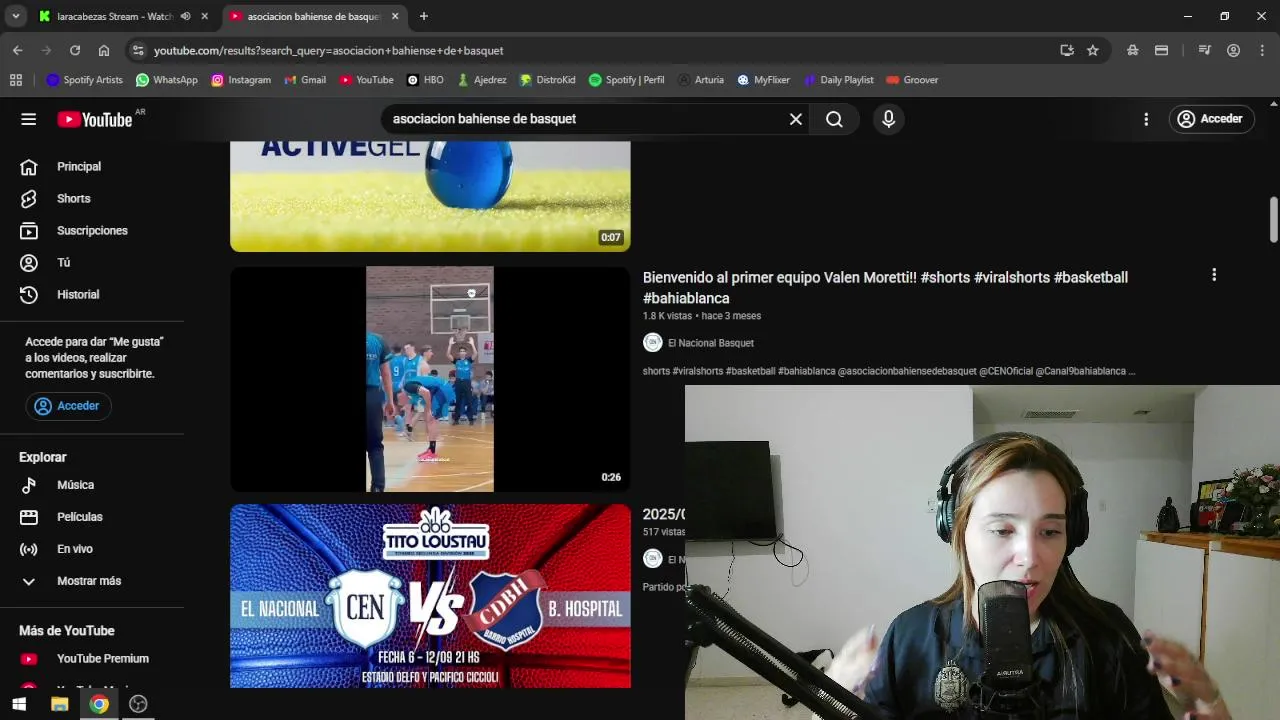Open Daily Playlist bookmark
Image resolution: width=1280 pixels, height=720 pixels.
coord(838,80)
